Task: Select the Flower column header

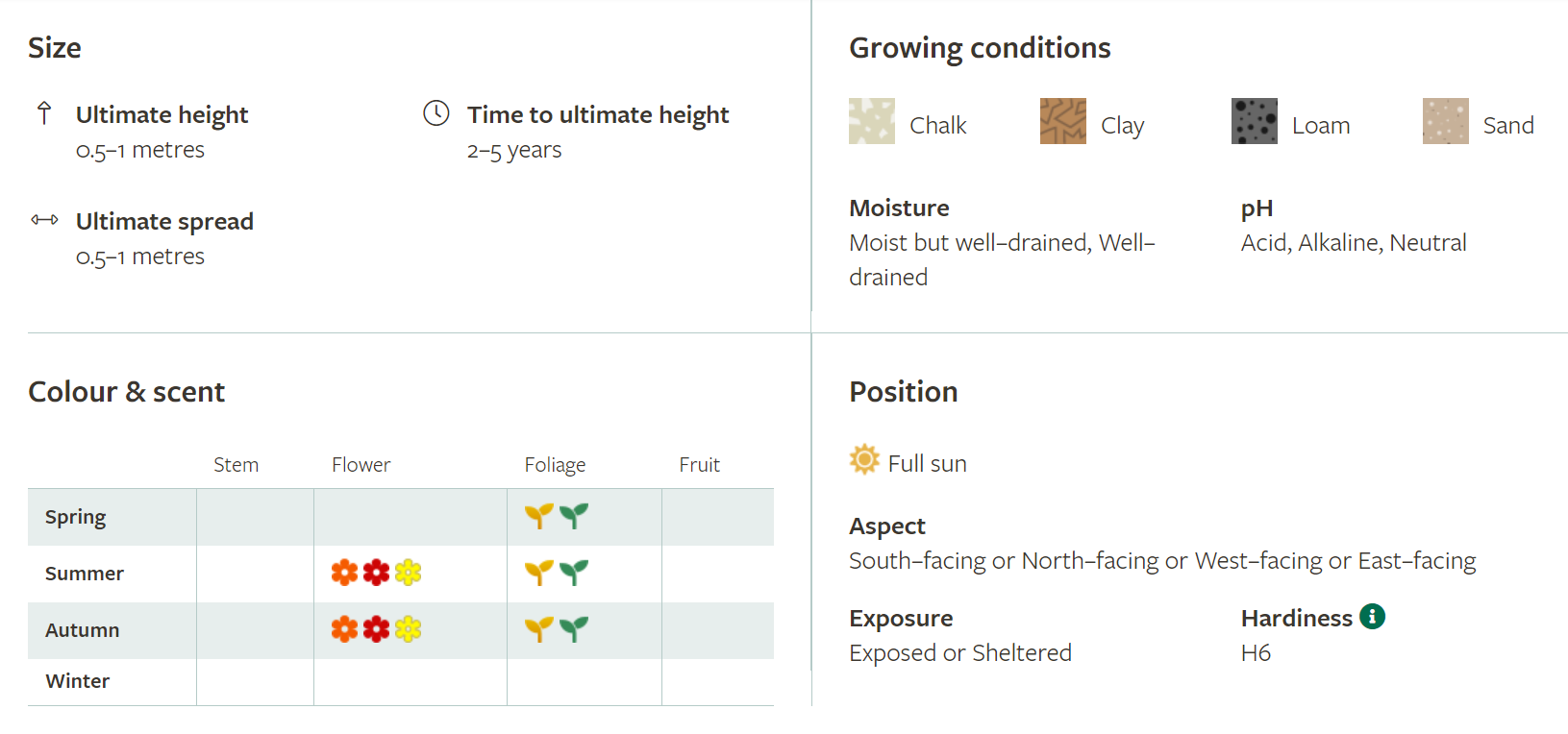Action: (x=361, y=465)
